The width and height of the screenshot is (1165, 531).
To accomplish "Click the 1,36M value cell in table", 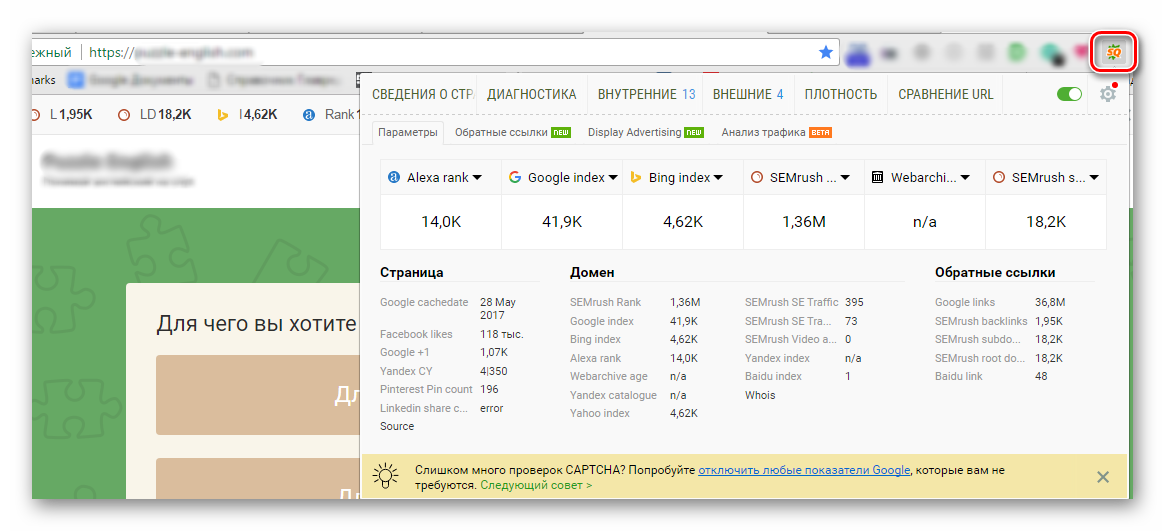I will (804, 221).
